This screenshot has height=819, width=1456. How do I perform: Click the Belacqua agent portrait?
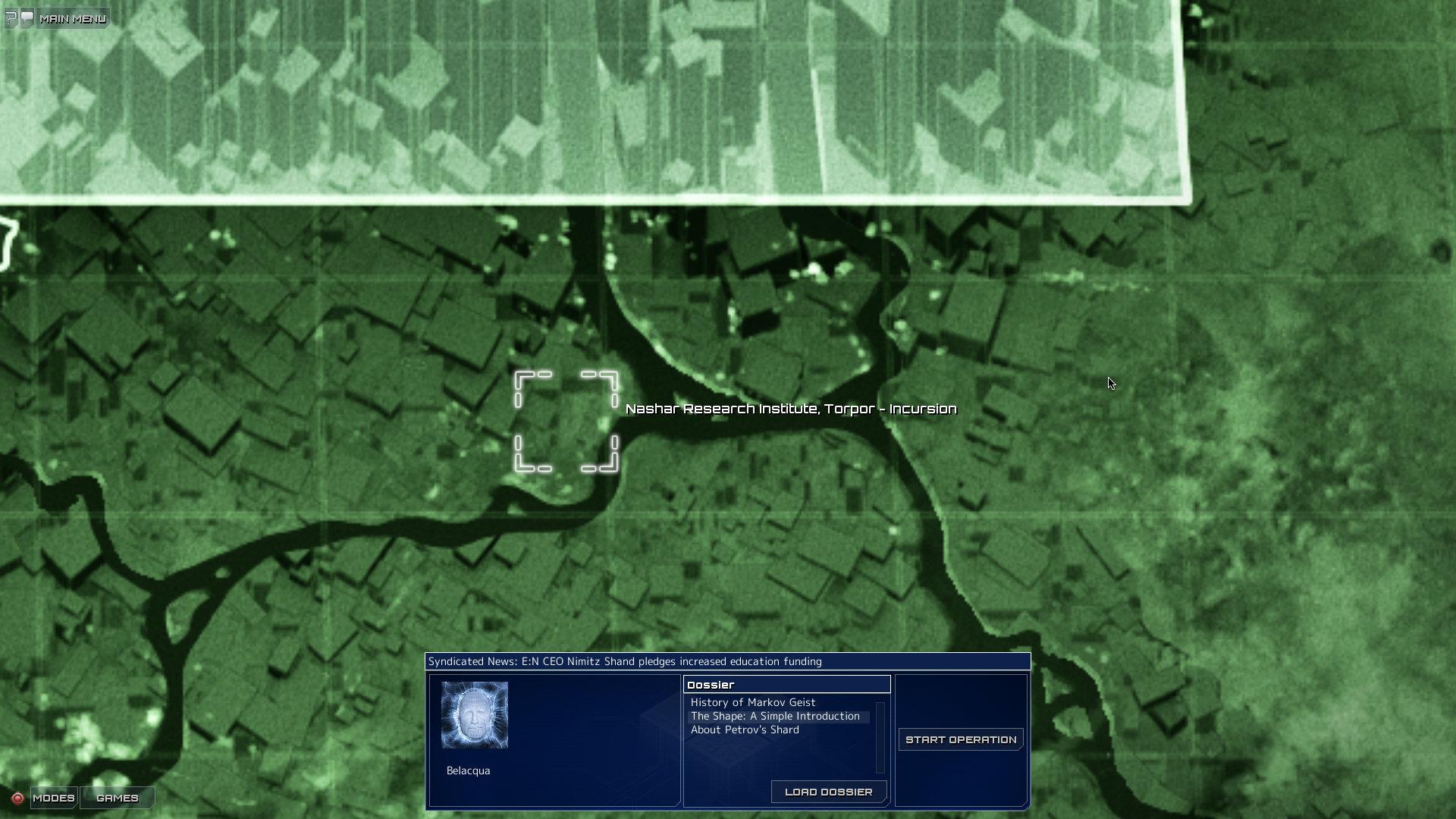tap(475, 715)
